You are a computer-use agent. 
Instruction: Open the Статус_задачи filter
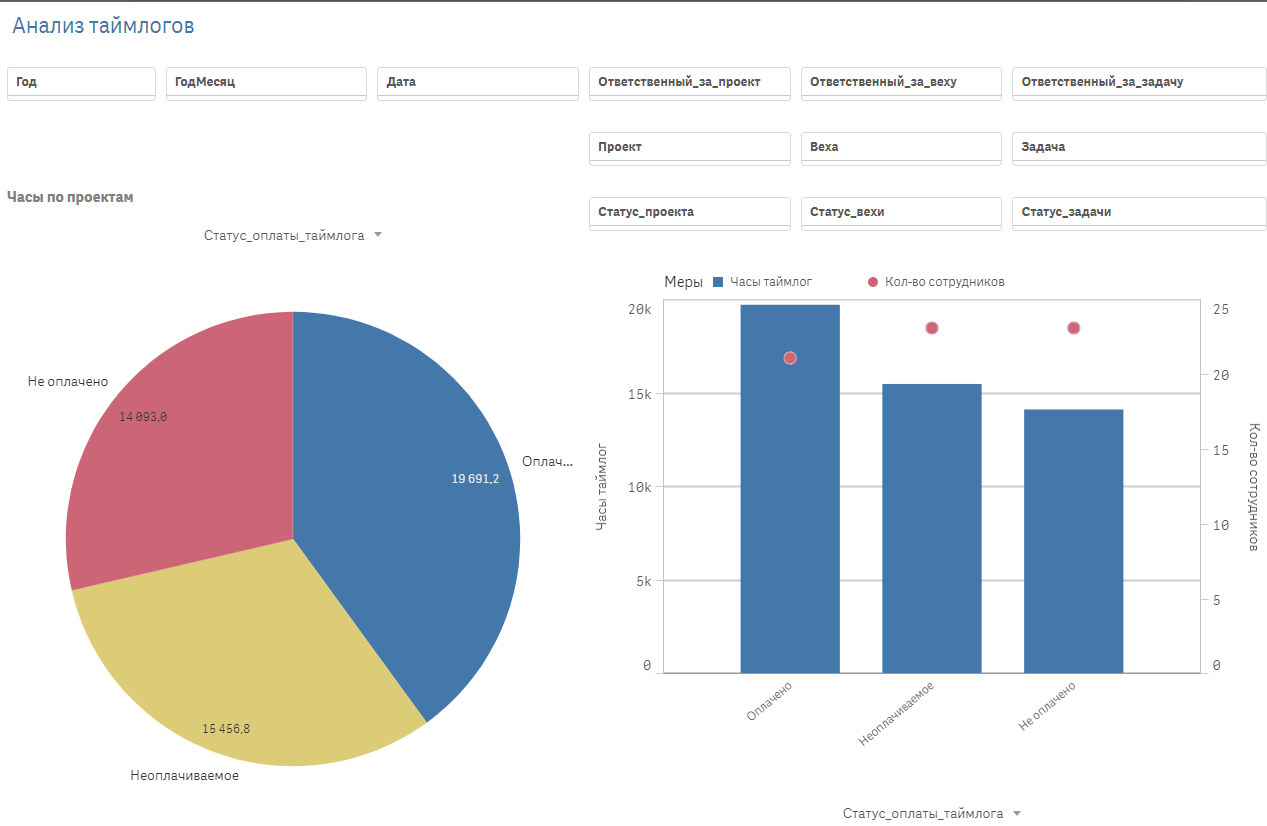pos(1138,212)
